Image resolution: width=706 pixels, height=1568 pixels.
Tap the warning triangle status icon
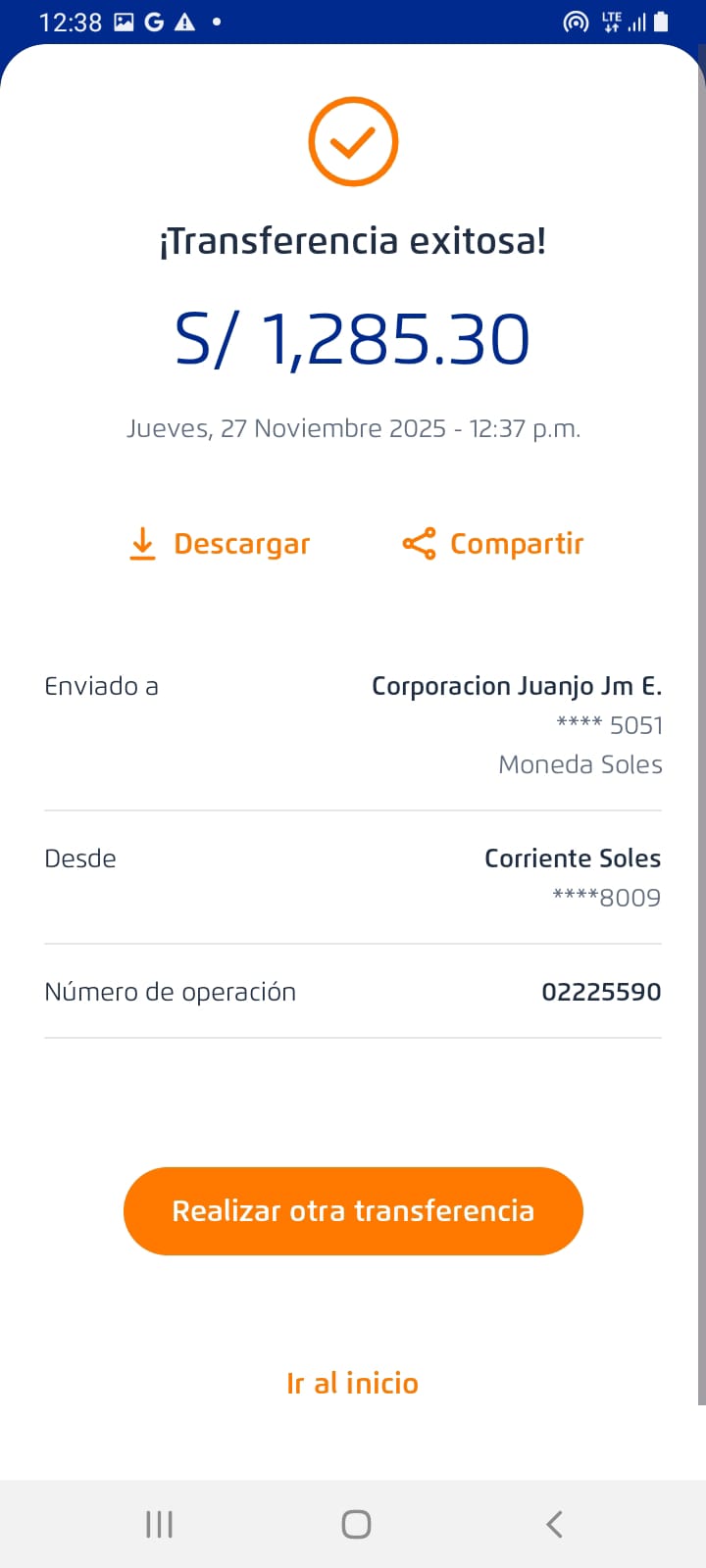click(x=184, y=22)
